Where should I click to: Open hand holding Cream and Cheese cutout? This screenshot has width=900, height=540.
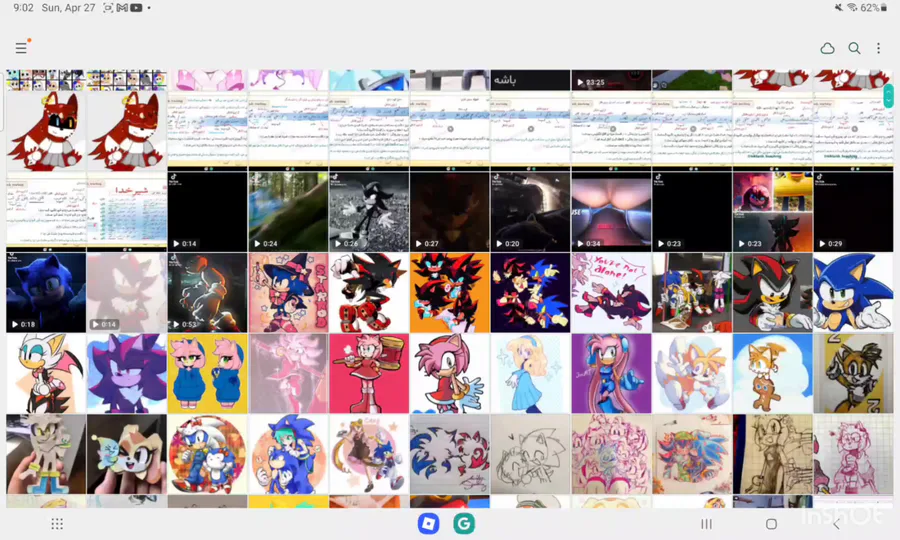click(127, 454)
